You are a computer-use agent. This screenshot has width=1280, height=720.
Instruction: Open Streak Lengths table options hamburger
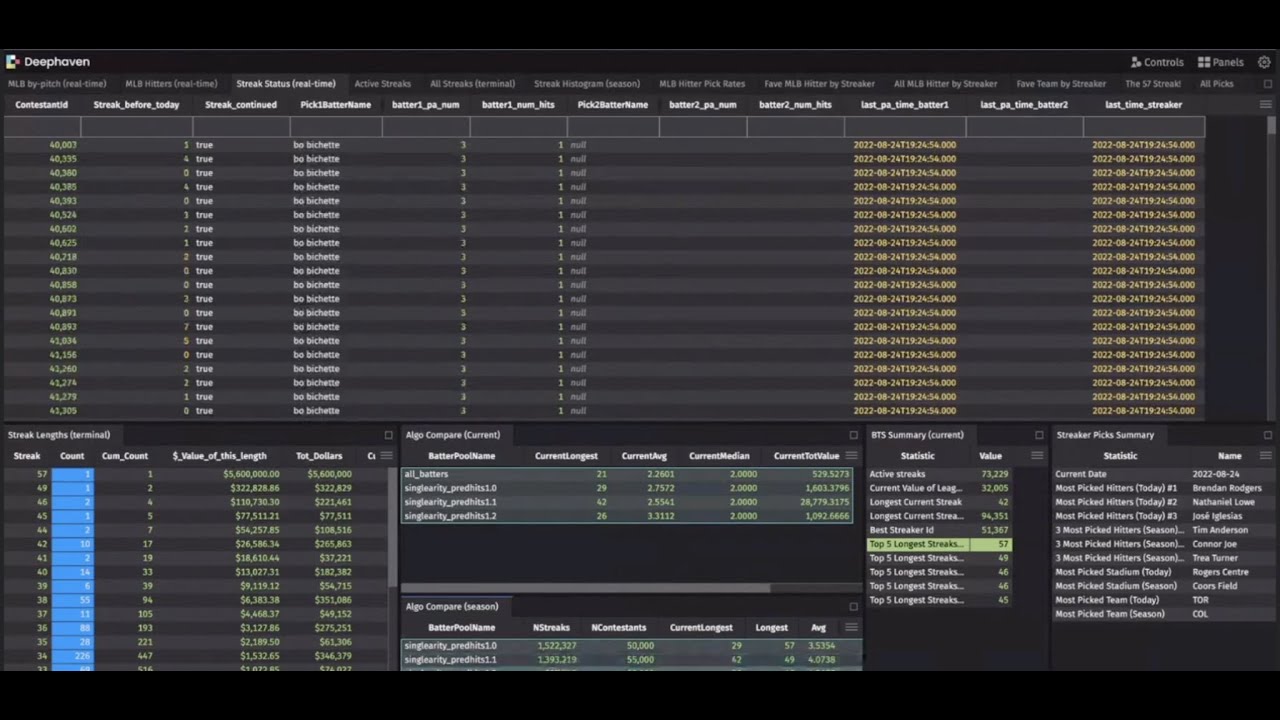(x=386, y=456)
